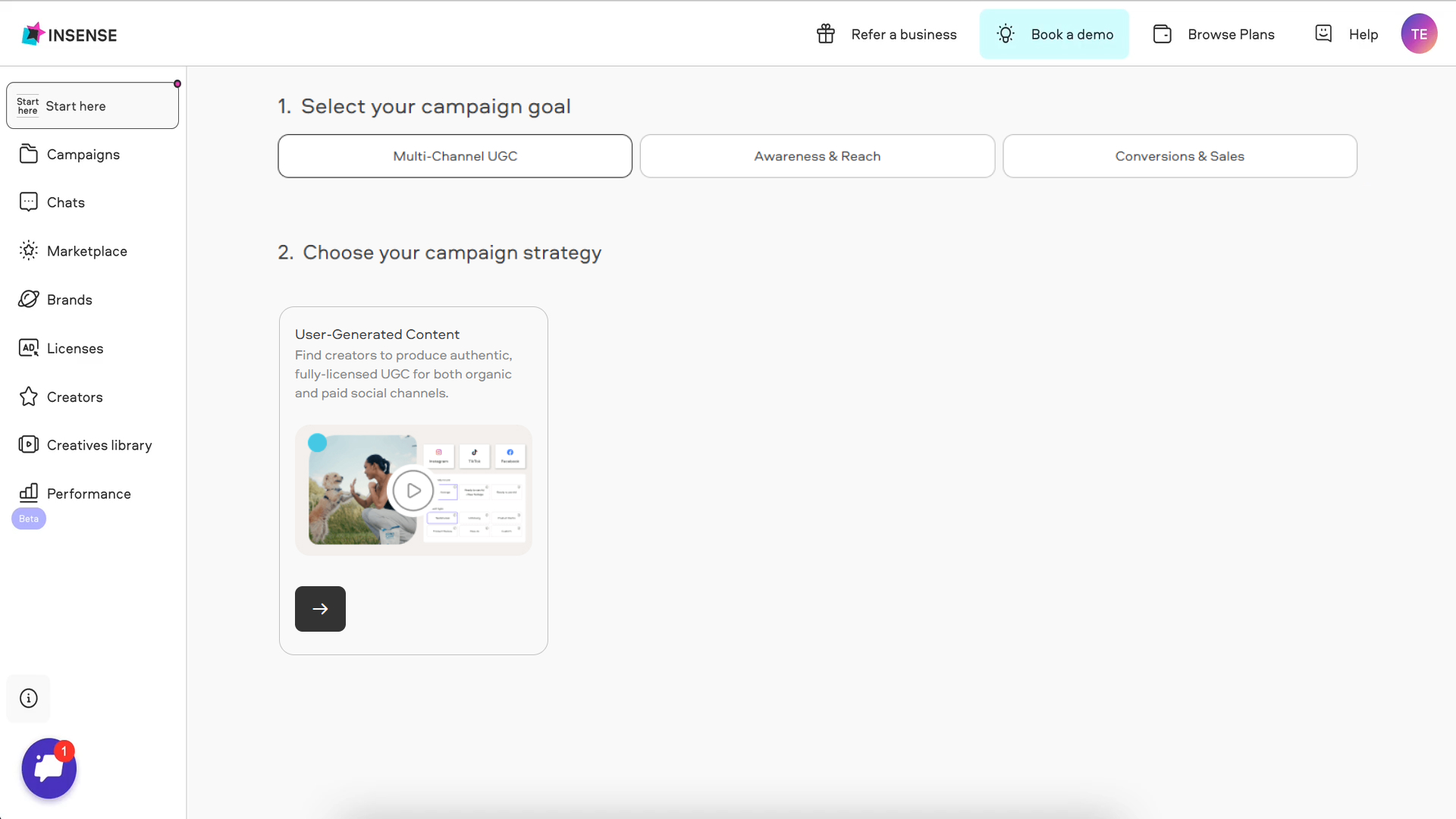Click the arrow button on UGC card
Viewport: 1456px width, 819px height.
[x=320, y=609]
